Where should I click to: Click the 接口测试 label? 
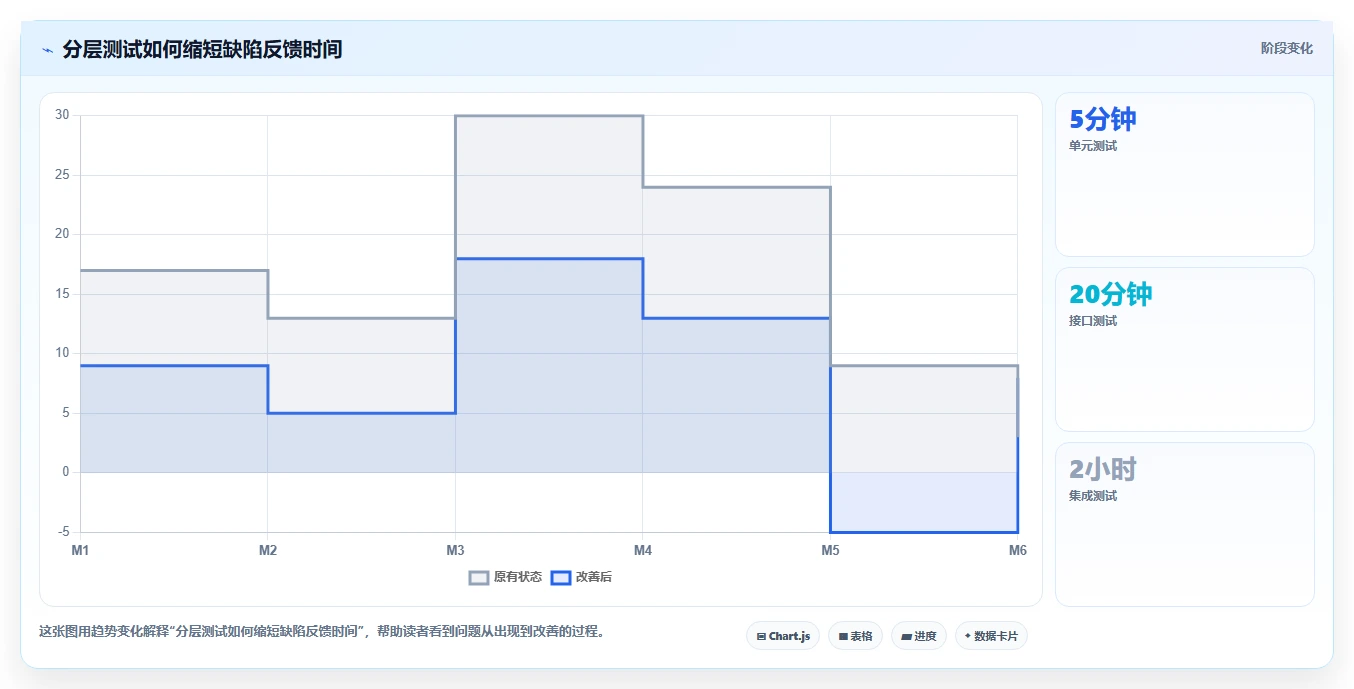[x=1093, y=321]
